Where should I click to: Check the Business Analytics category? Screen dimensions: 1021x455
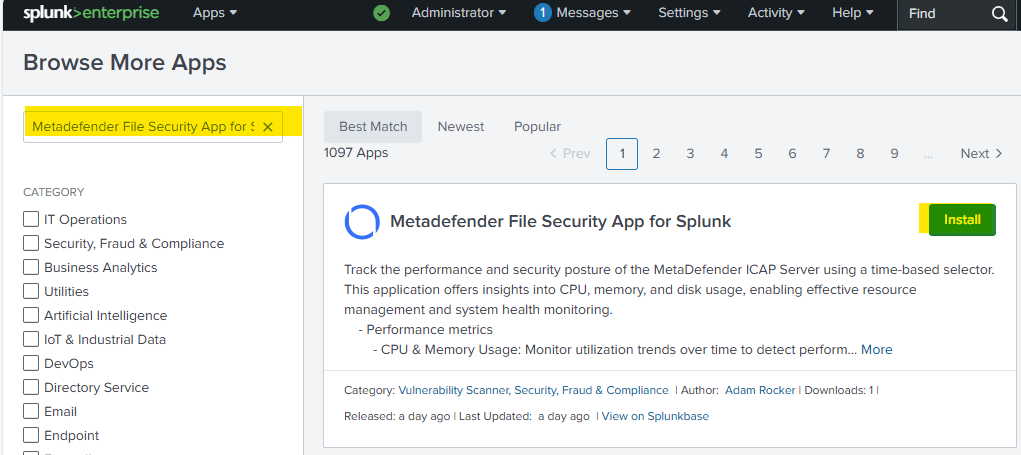tap(31, 268)
